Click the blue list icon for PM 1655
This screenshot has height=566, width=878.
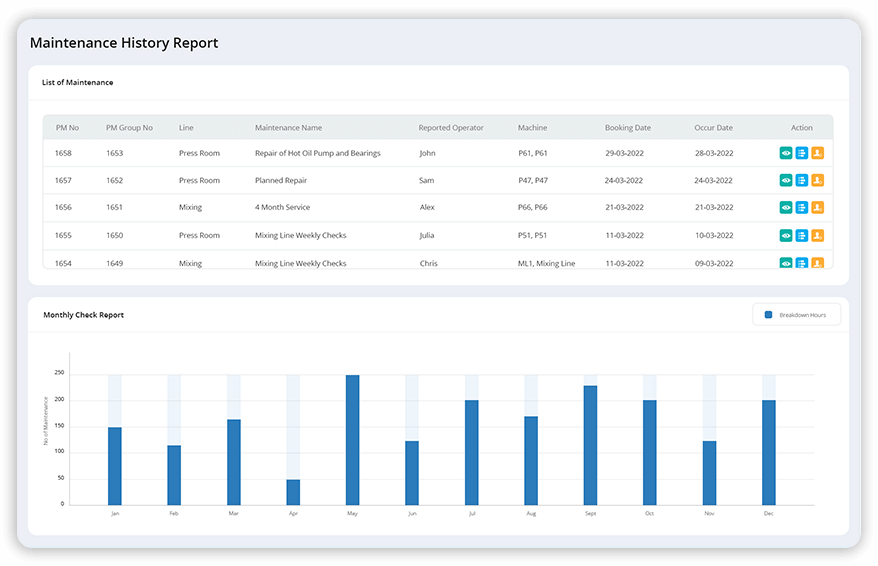[802, 236]
